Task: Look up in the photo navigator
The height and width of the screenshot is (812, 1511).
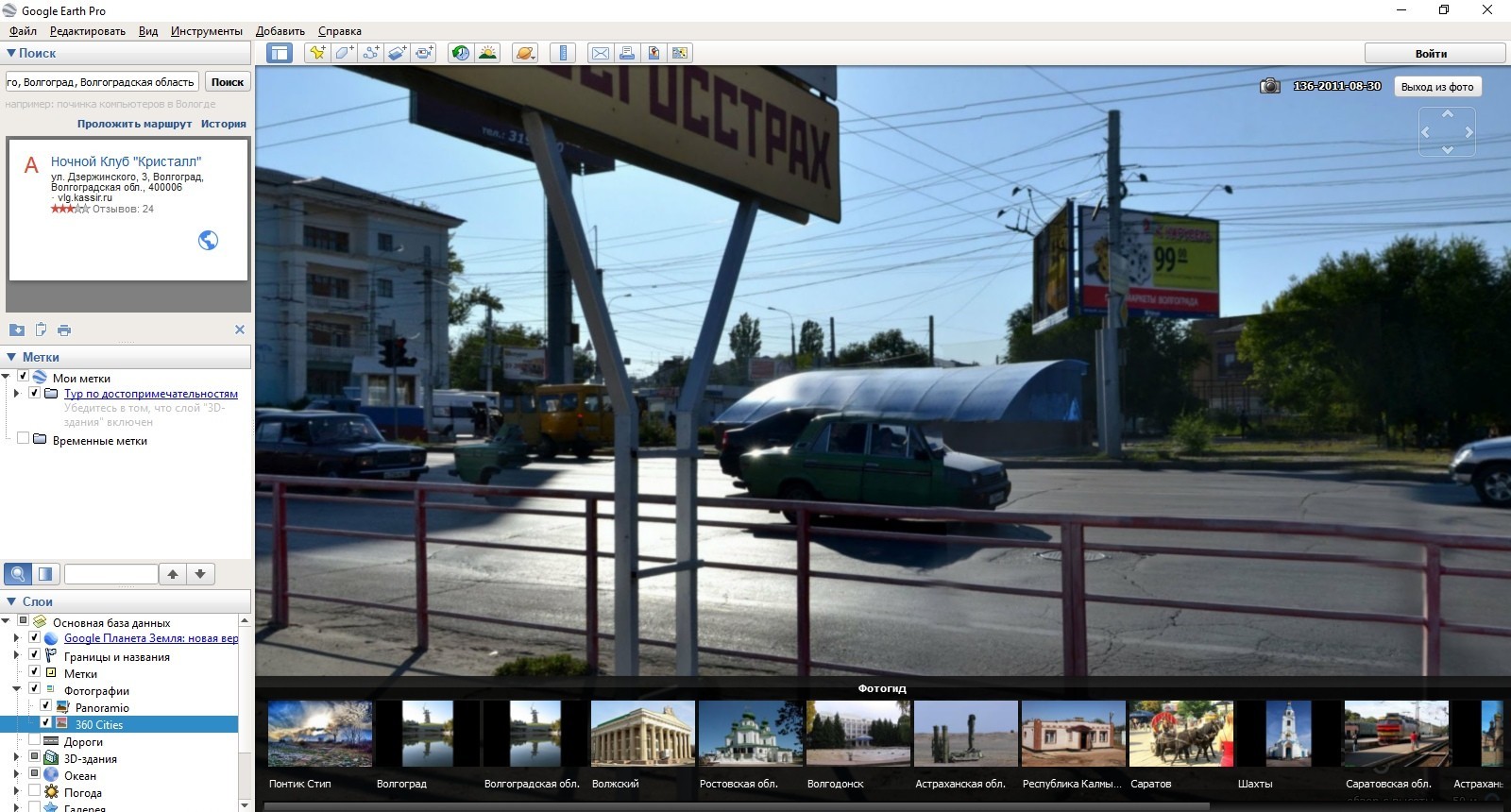Action: click(1448, 114)
